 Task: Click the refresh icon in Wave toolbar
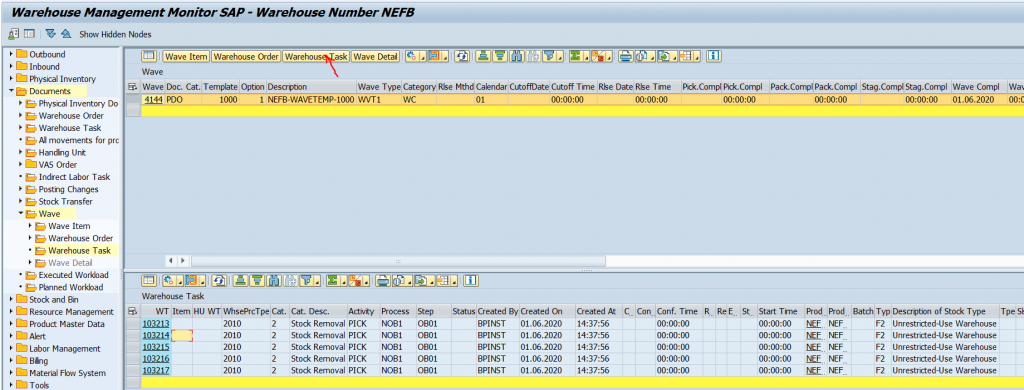(462, 56)
